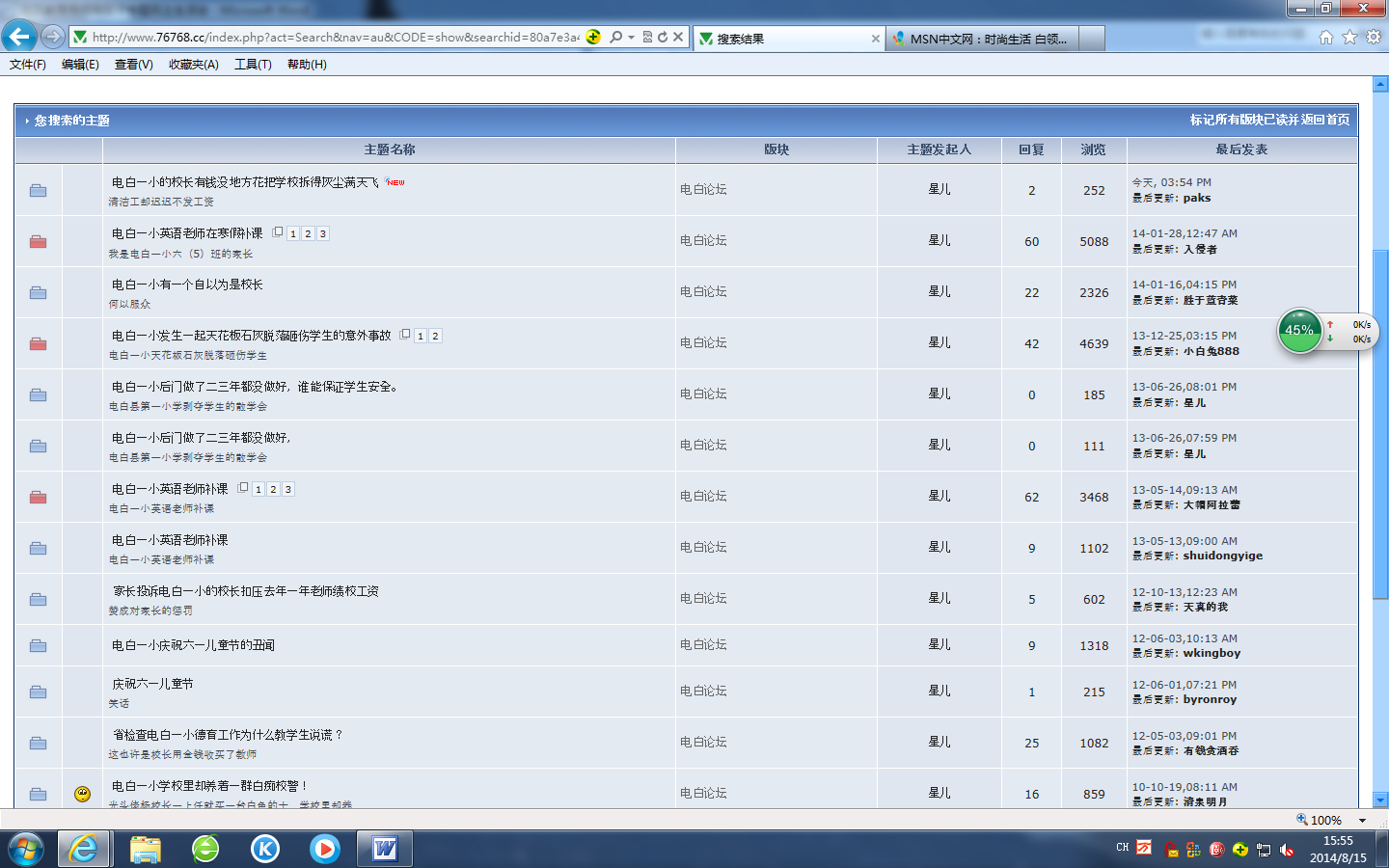This screenshot has height=868, width=1389.
Task: Click the Refresh icon in address bar
Action: pyautogui.click(x=663, y=37)
